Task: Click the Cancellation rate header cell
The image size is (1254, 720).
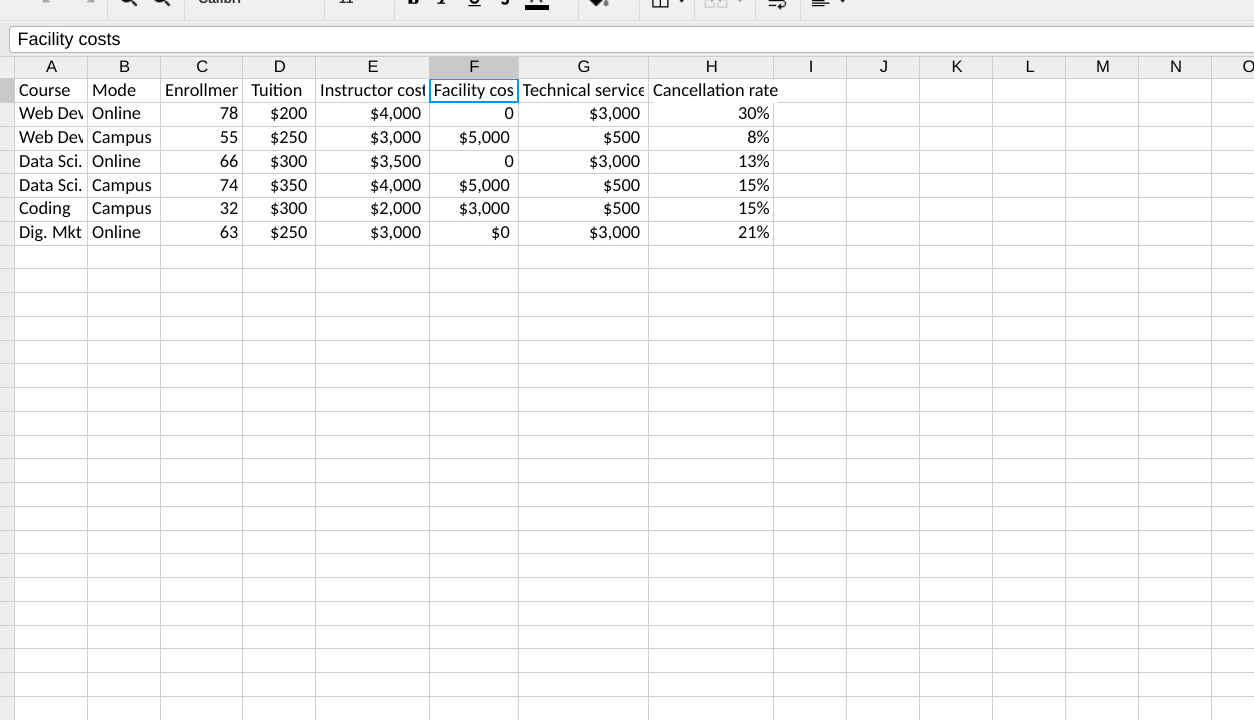Action: click(711, 90)
